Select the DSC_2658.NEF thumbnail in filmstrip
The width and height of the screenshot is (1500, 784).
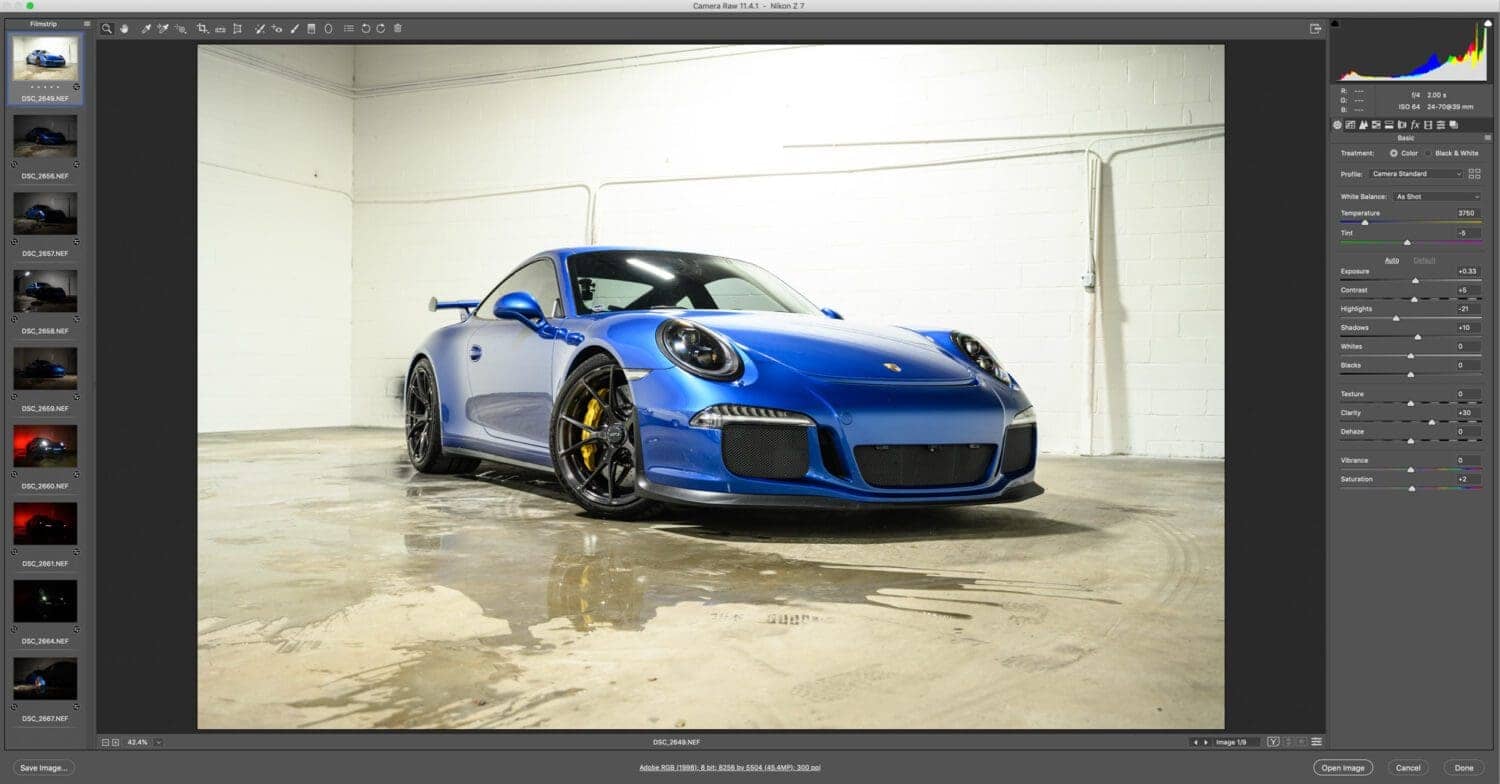point(45,291)
